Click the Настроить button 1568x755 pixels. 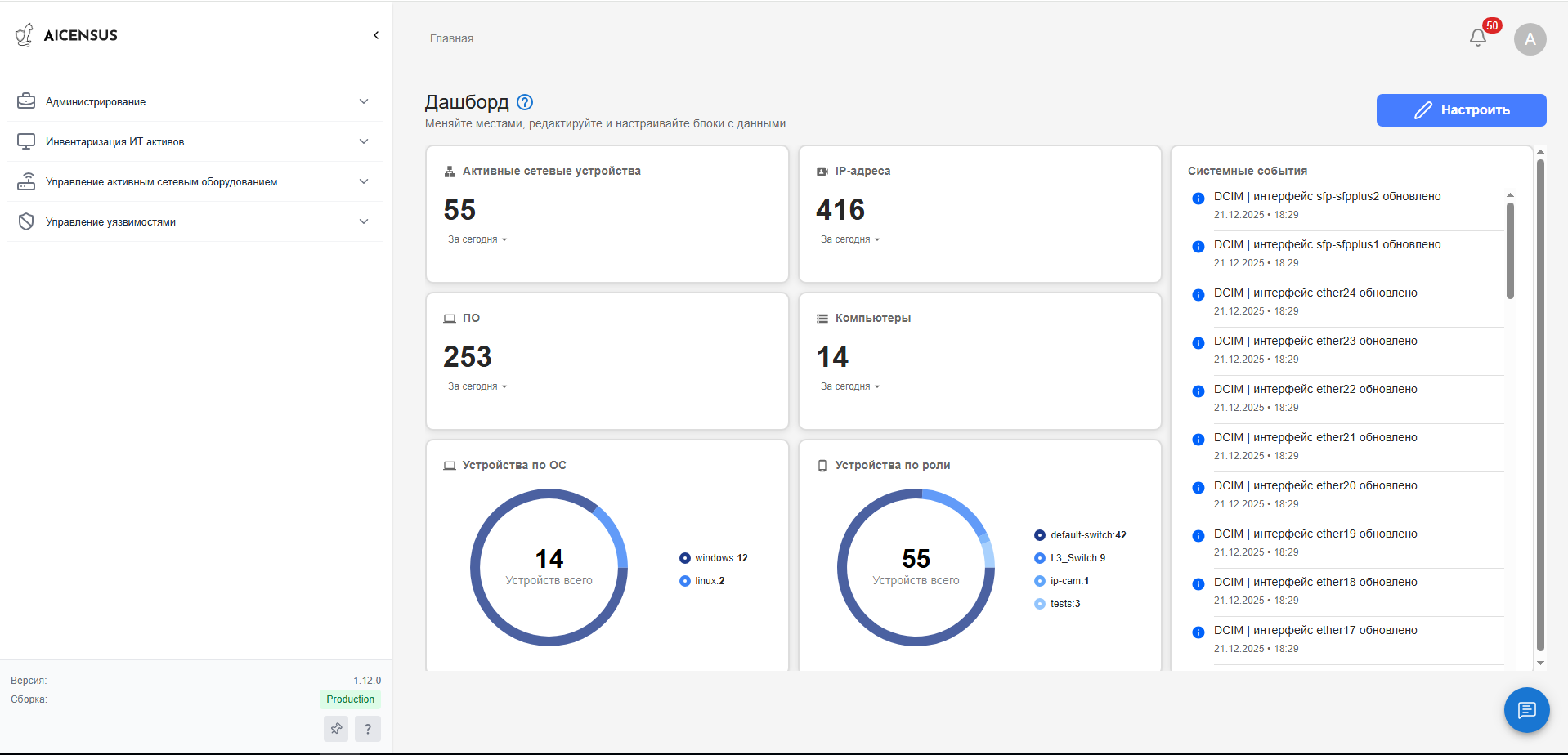tap(1461, 110)
